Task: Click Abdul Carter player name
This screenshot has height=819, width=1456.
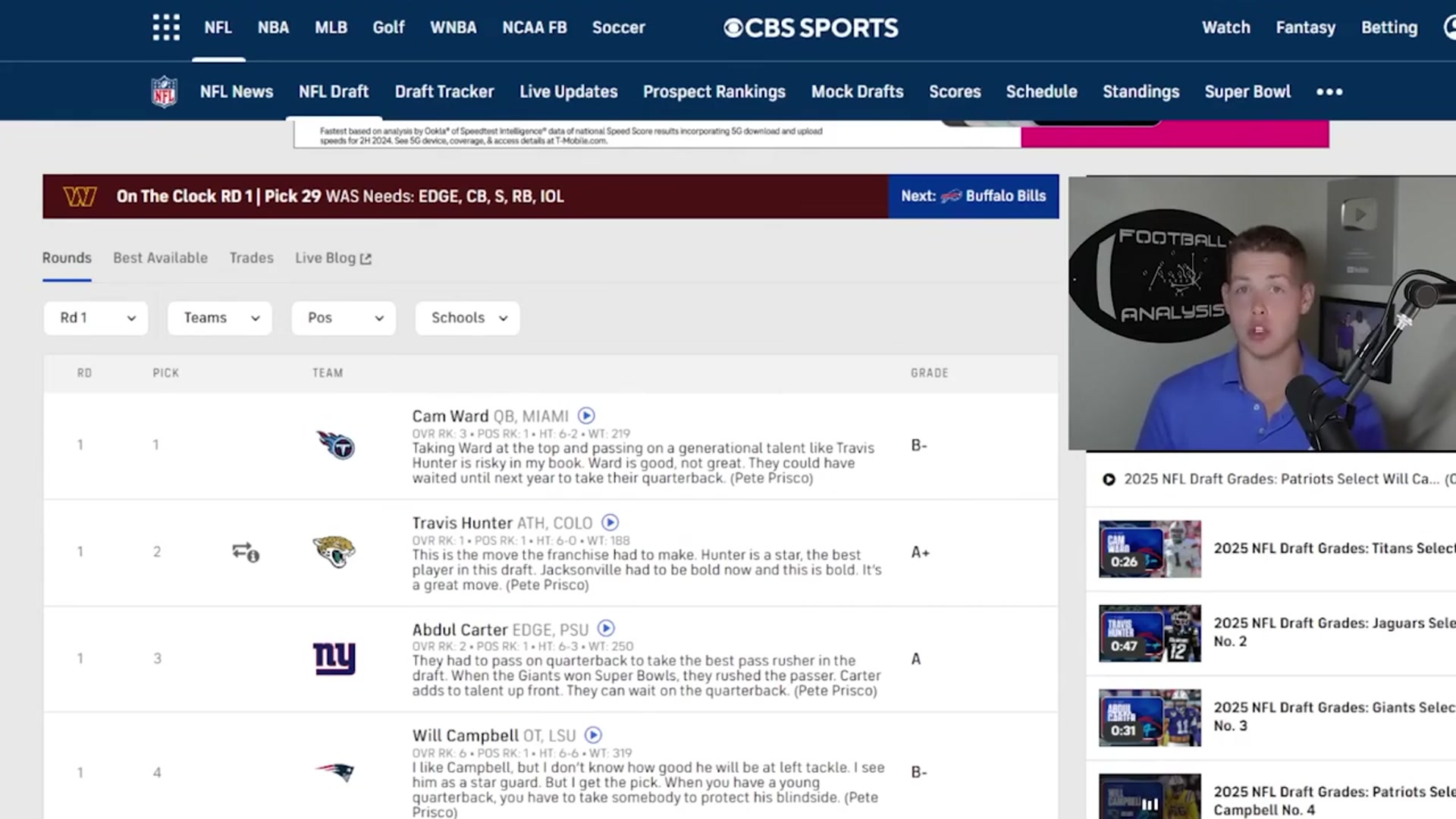Action: pyautogui.click(x=460, y=629)
